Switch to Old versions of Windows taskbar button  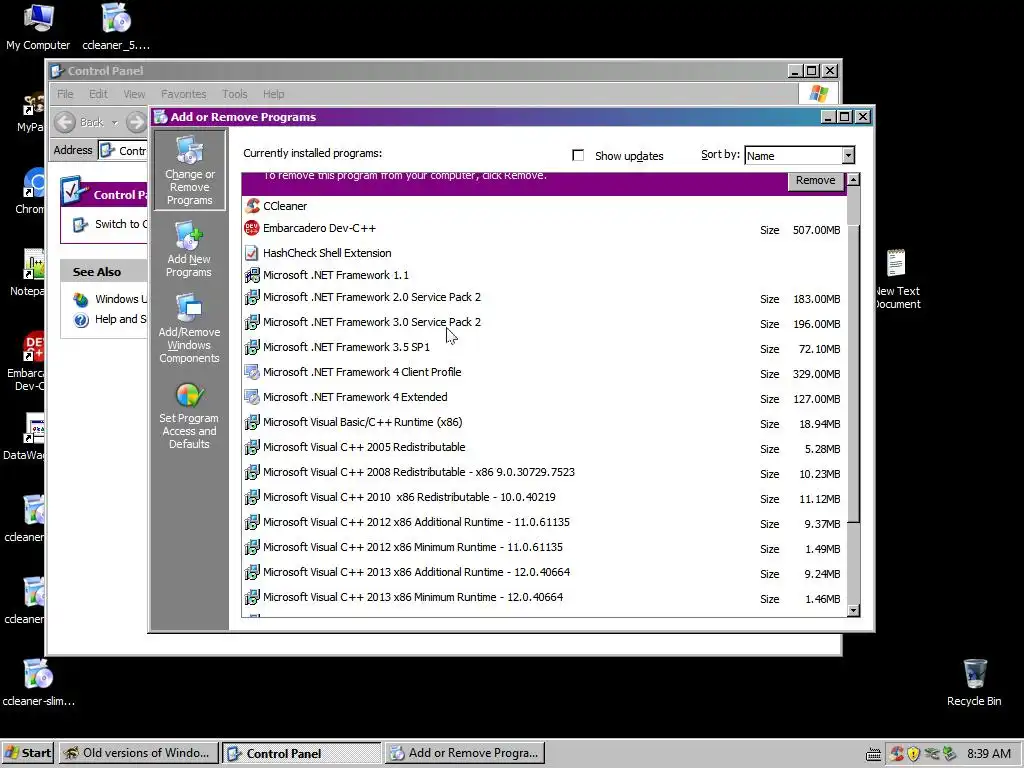[x=137, y=753]
